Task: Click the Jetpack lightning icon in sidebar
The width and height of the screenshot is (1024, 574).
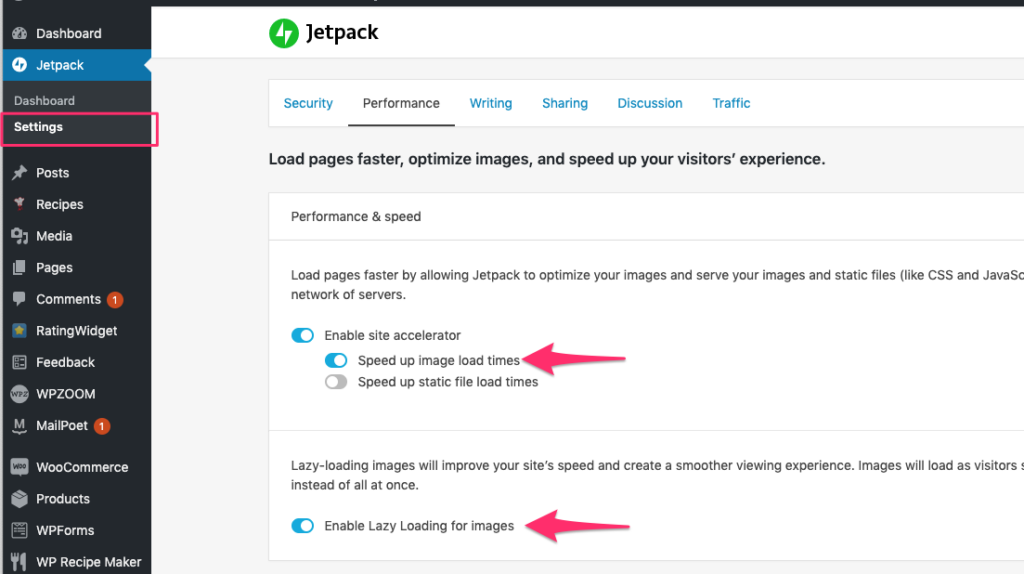Action: 20,65
